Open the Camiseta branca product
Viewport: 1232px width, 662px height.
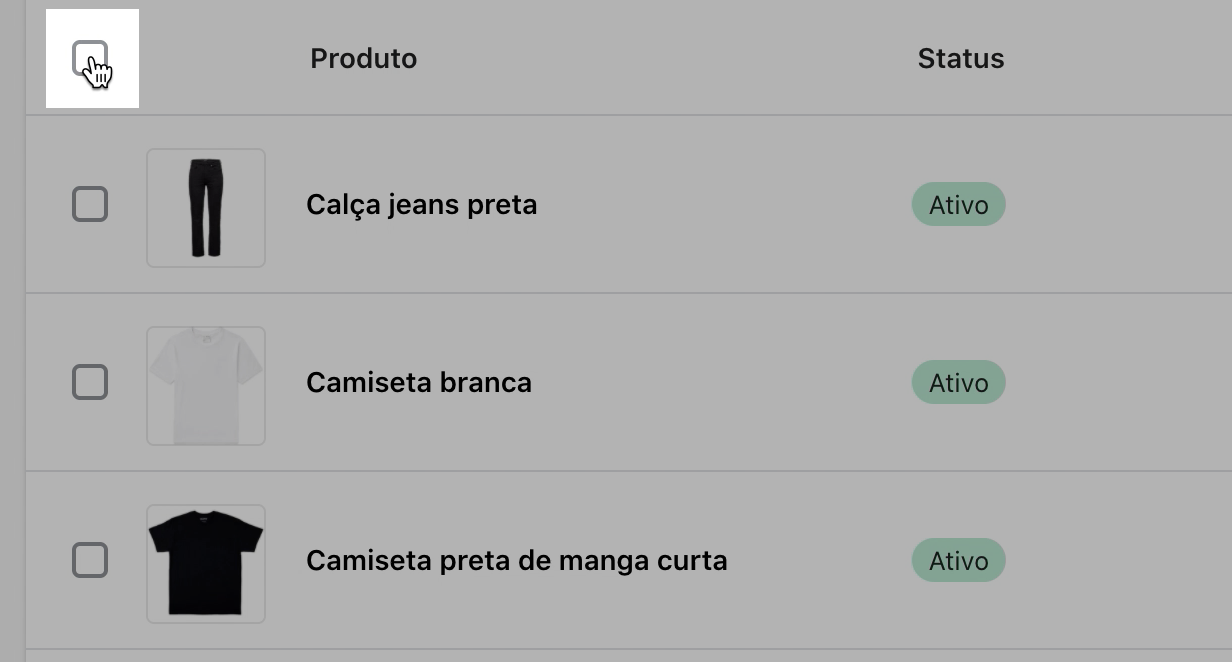coord(418,383)
